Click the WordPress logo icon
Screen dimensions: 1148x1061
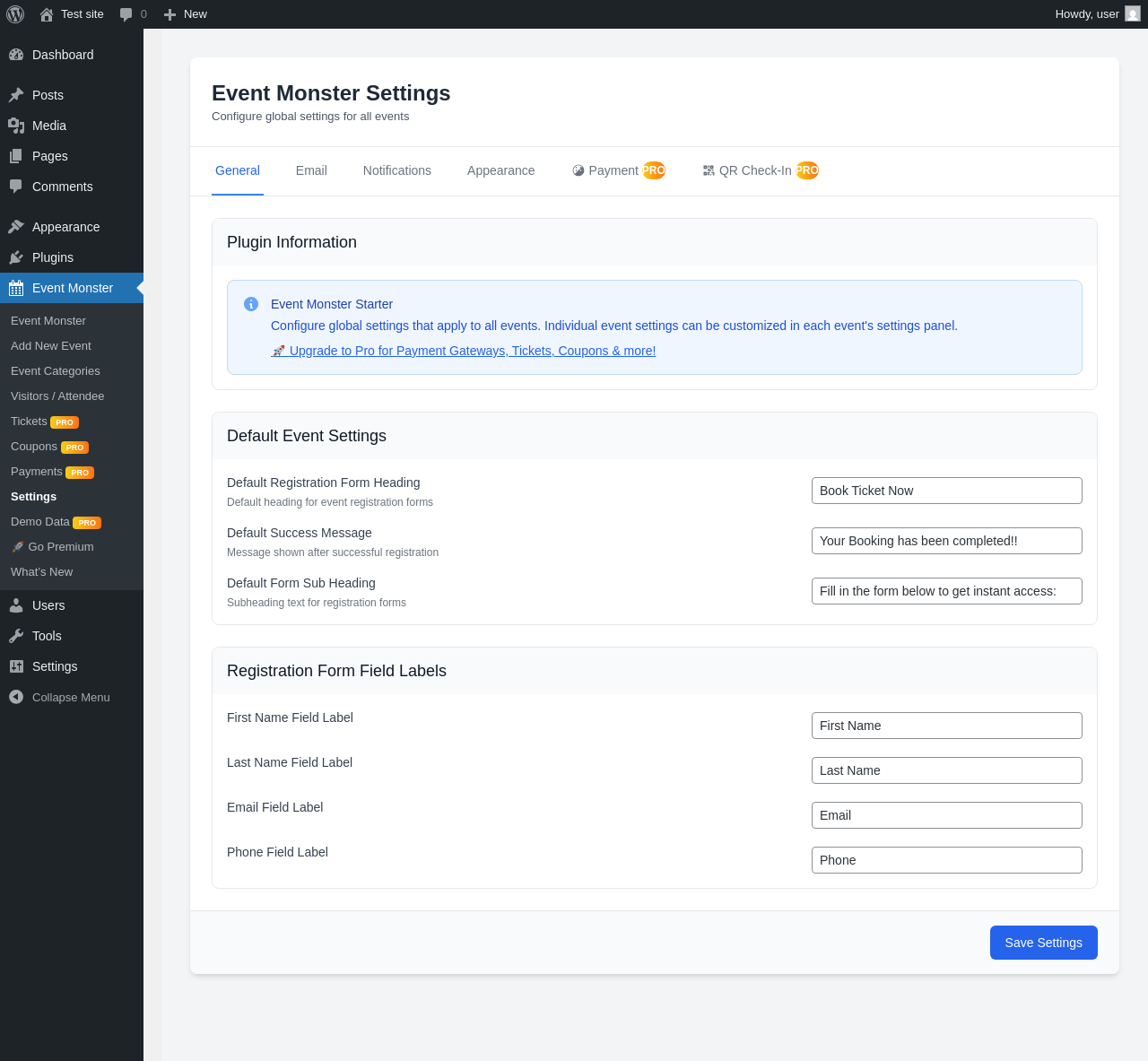[15, 14]
